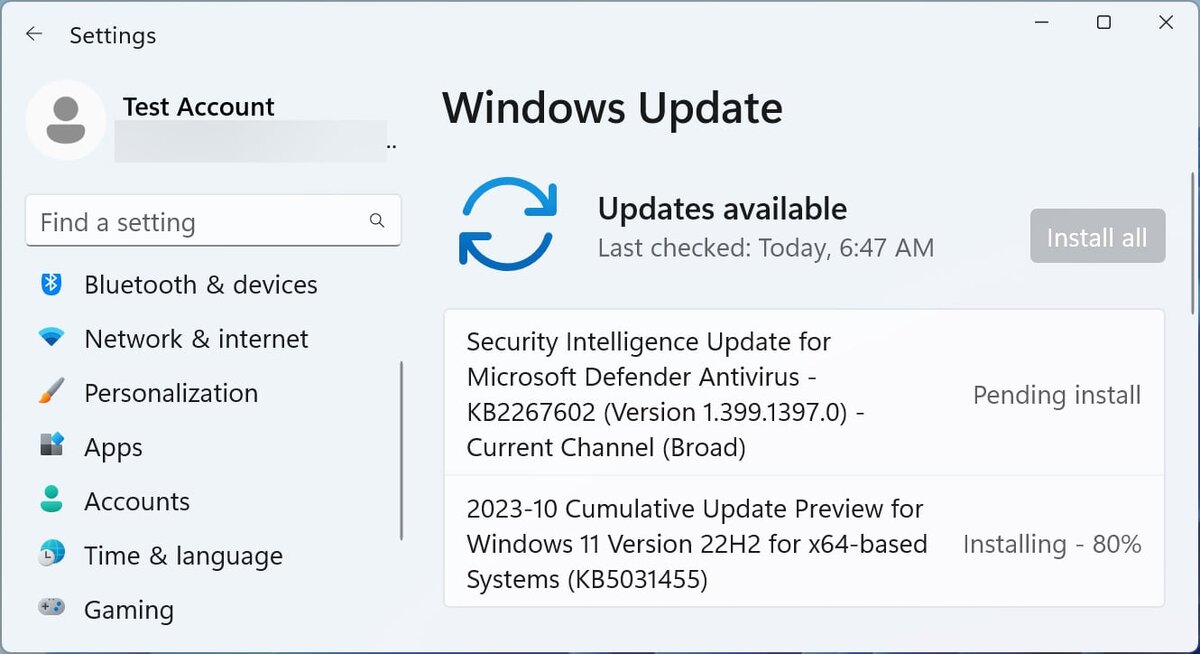The height and width of the screenshot is (654, 1200).
Task: Click the Windows Update sync arrows icon
Action: pyautogui.click(x=508, y=222)
